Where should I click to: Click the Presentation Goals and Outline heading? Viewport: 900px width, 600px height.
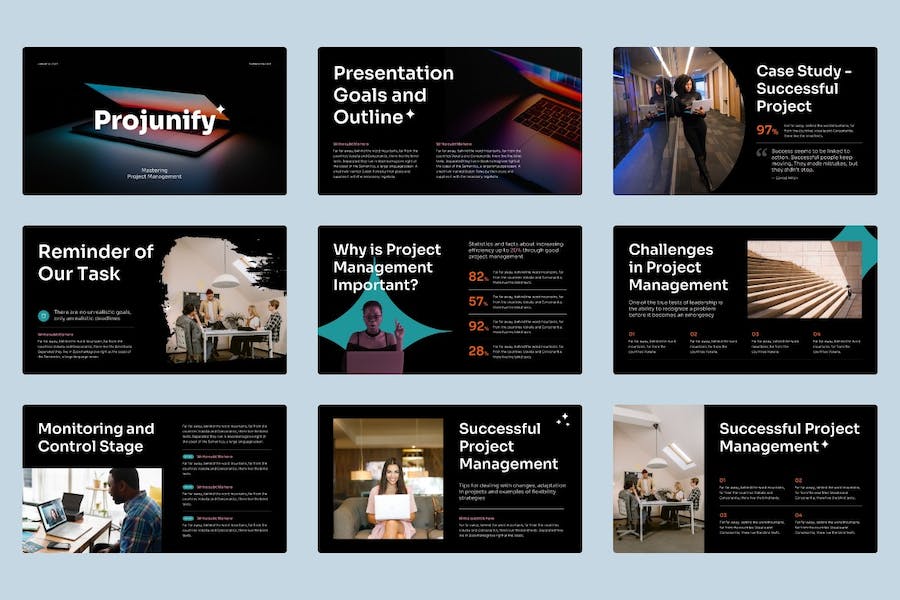pyautogui.click(x=393, y=93)
